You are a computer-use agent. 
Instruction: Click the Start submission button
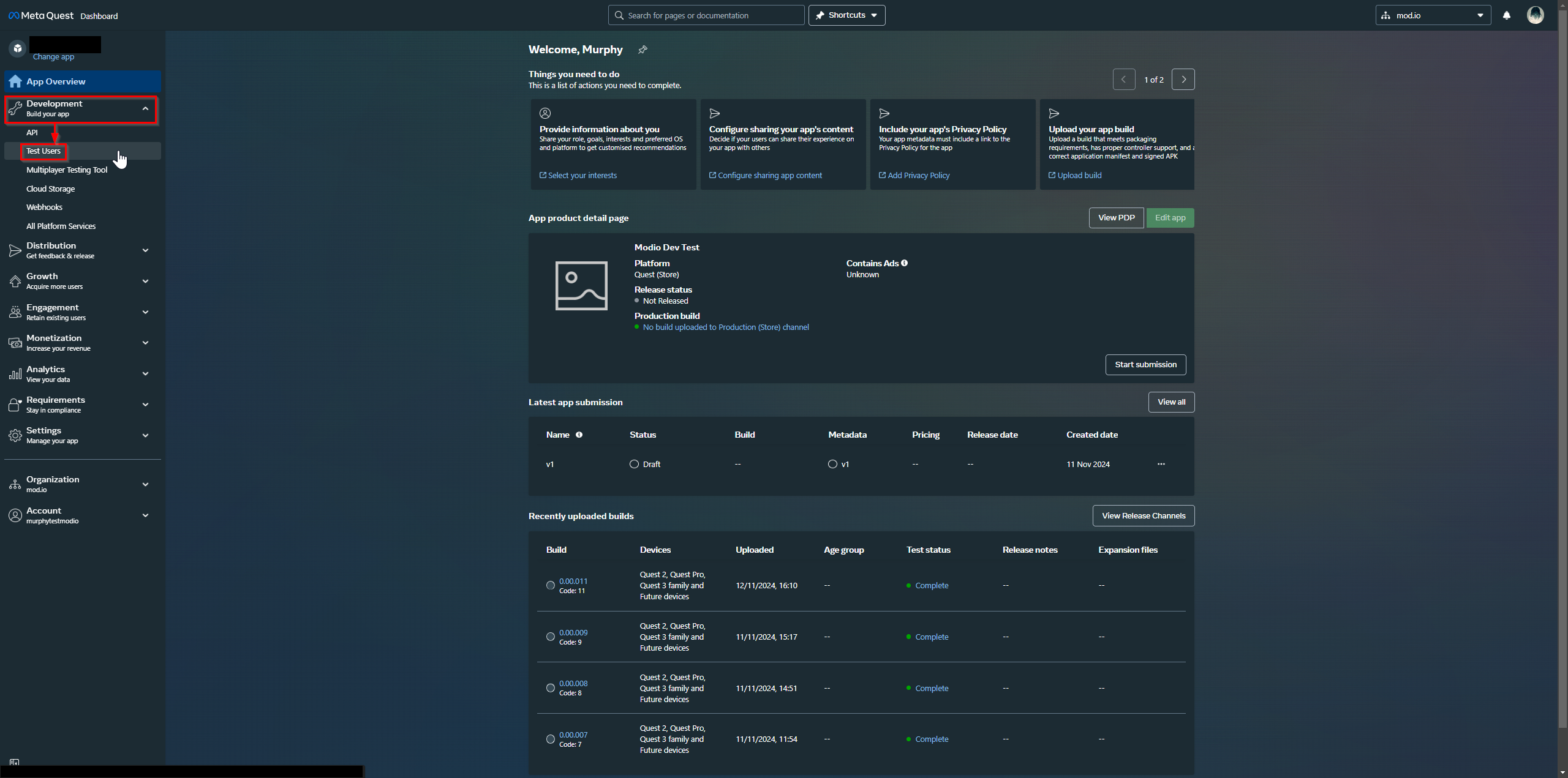1145,365
